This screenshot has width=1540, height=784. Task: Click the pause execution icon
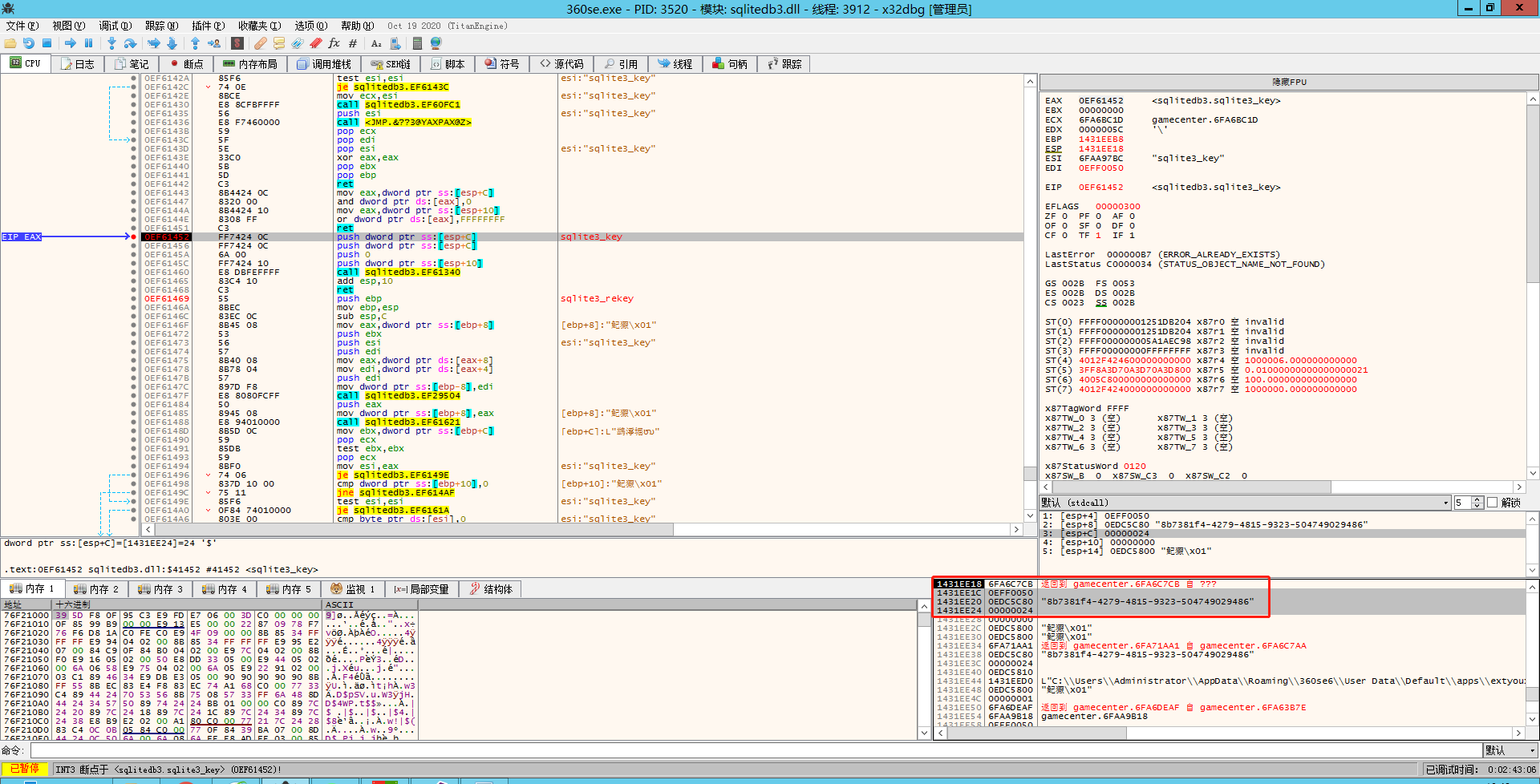(89, 43)
